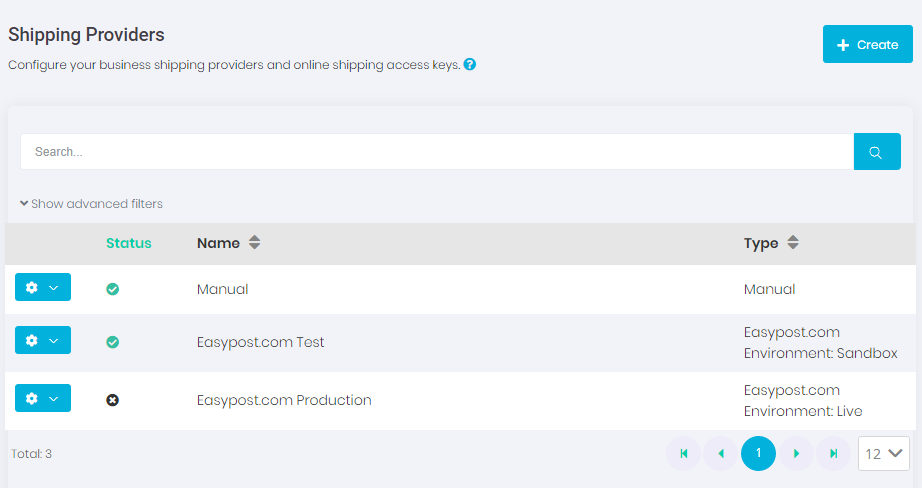Focus the Search input field
Viewport: 922px width, 488px height.
pyautogui.click(x=436, y=152)
